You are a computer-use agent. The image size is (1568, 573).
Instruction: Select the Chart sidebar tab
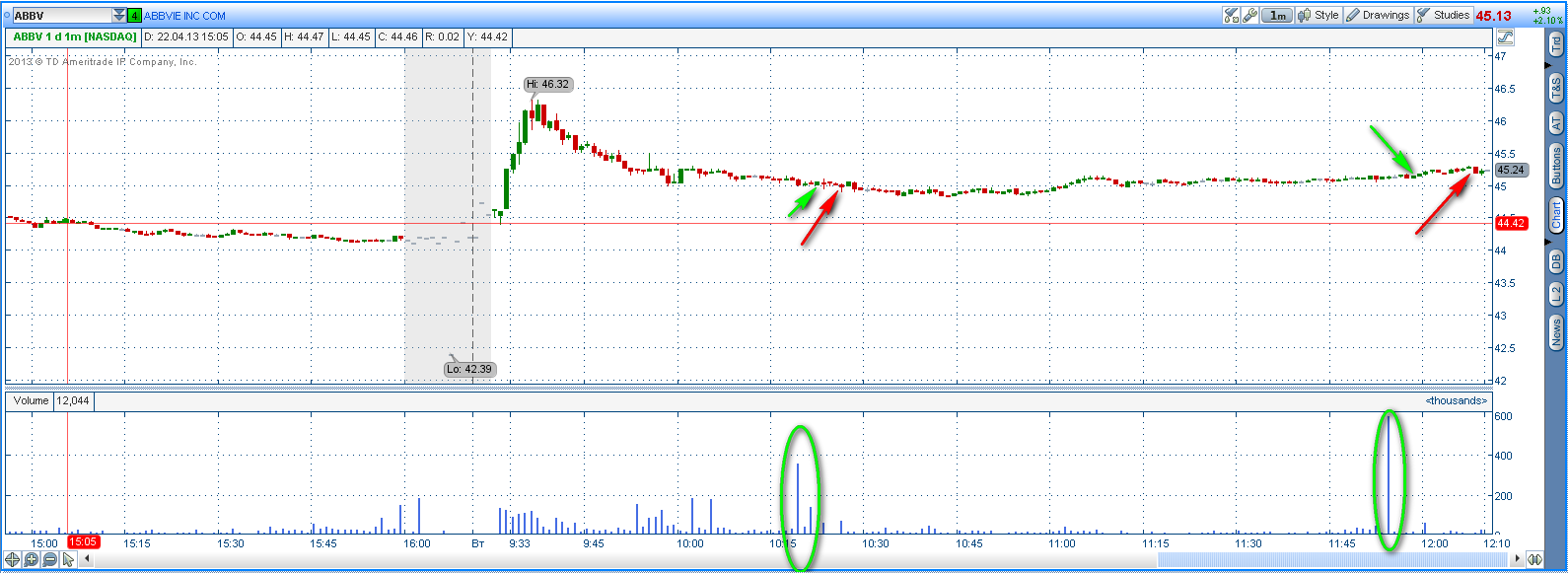pos(1556,216)
